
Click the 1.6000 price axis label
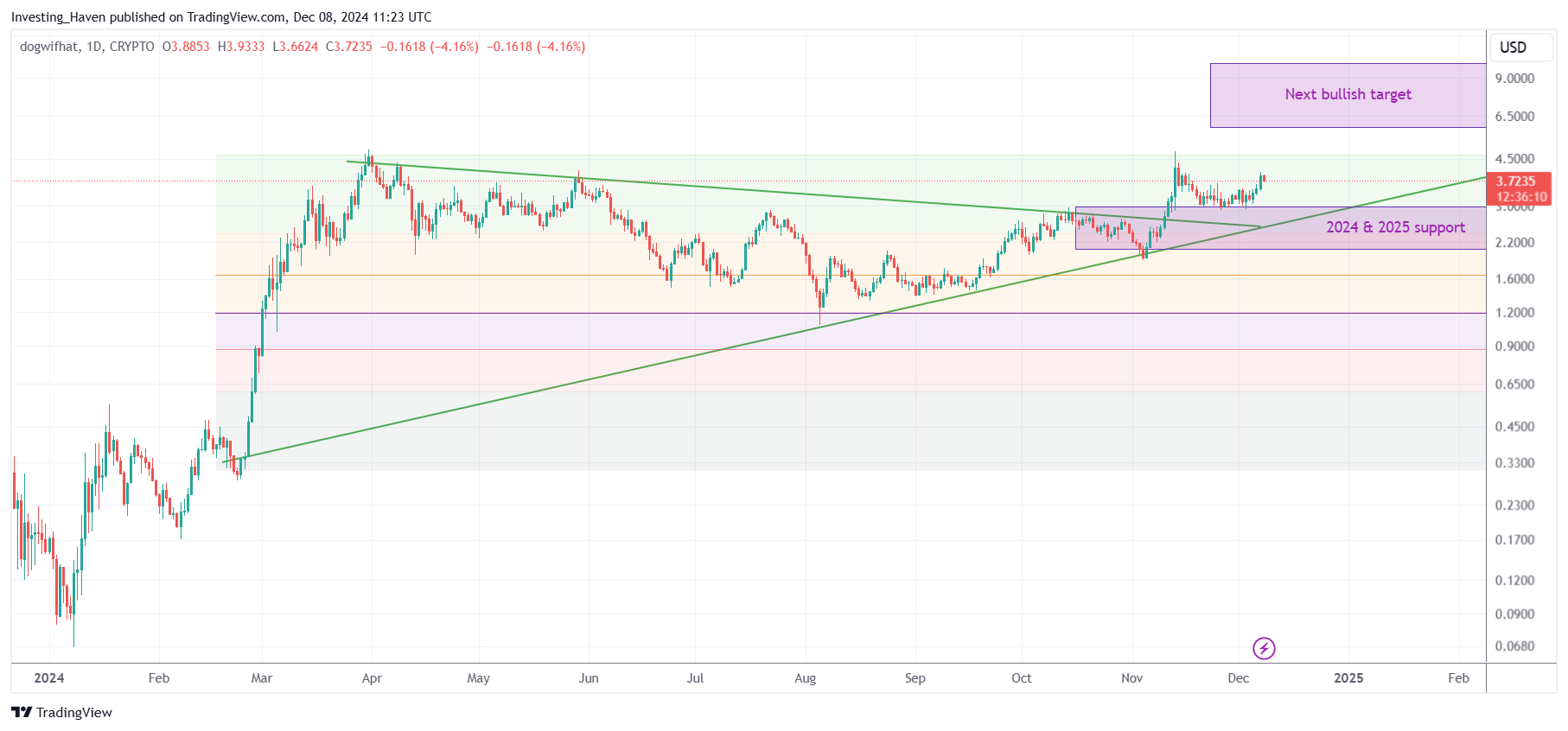tap(1514, 279)
